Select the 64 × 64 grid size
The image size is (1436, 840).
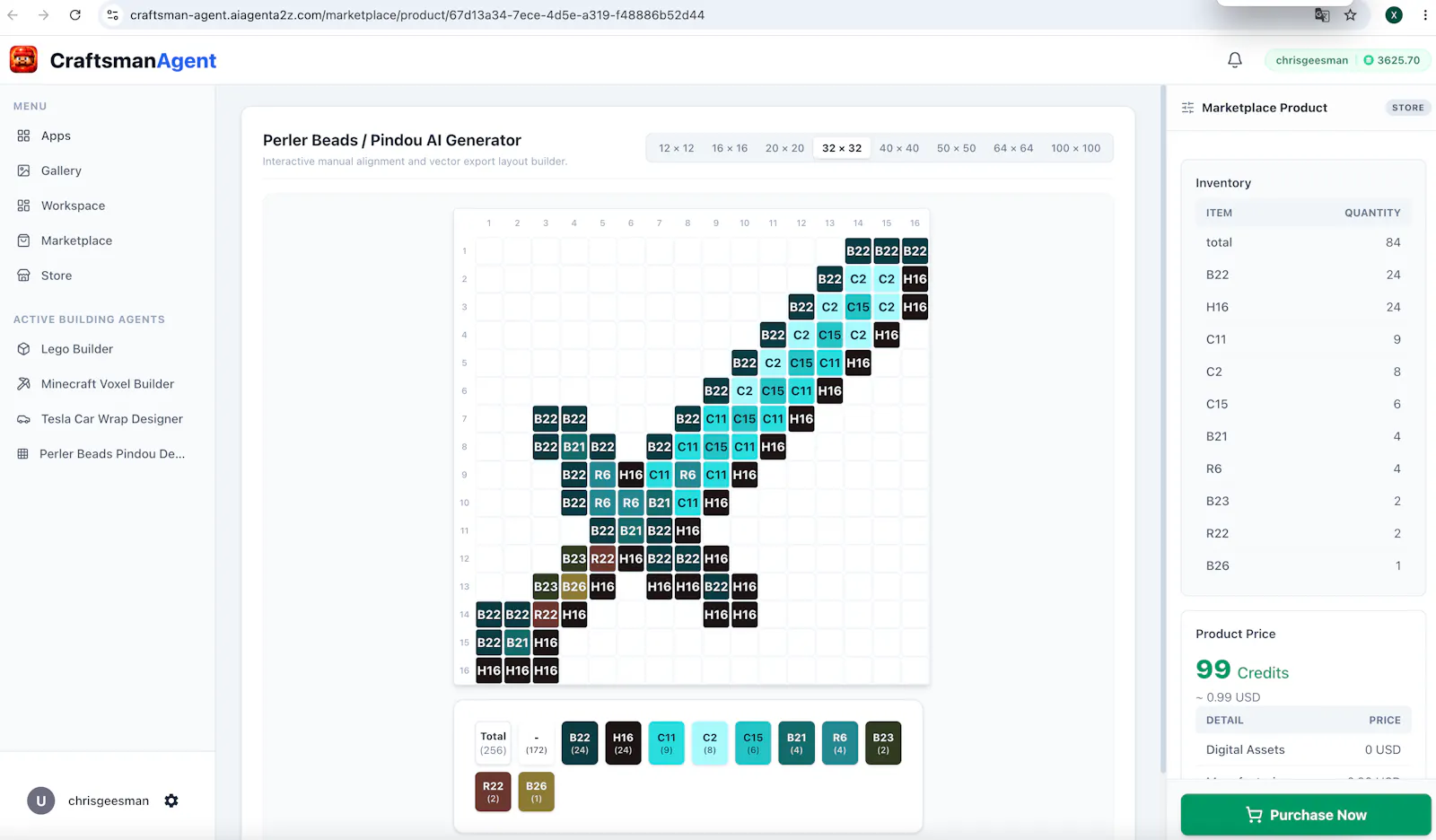point(1013,148)
